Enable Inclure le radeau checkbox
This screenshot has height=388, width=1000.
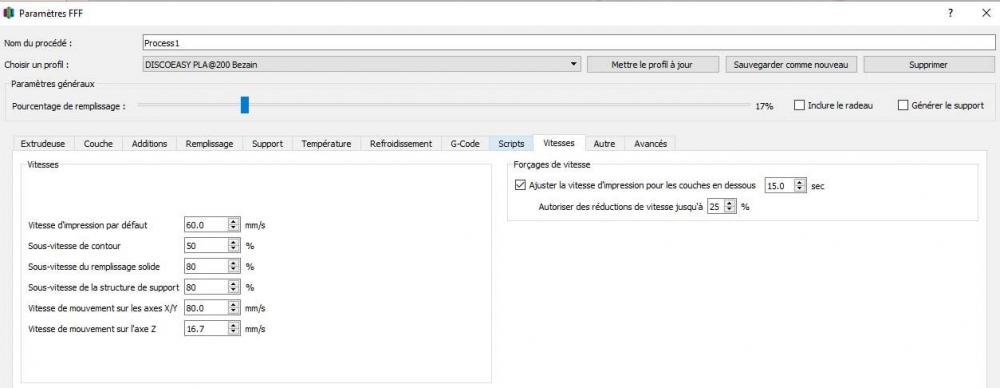tap(799, 106)
